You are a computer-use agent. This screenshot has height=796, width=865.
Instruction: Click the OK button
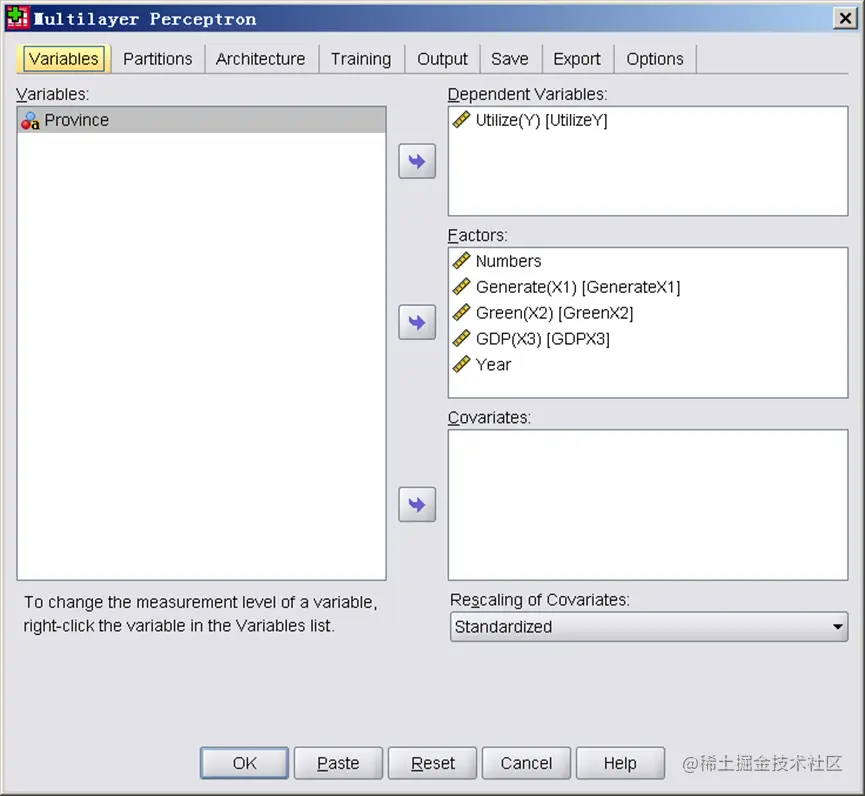pyautogui.click(x=244, y=763)
